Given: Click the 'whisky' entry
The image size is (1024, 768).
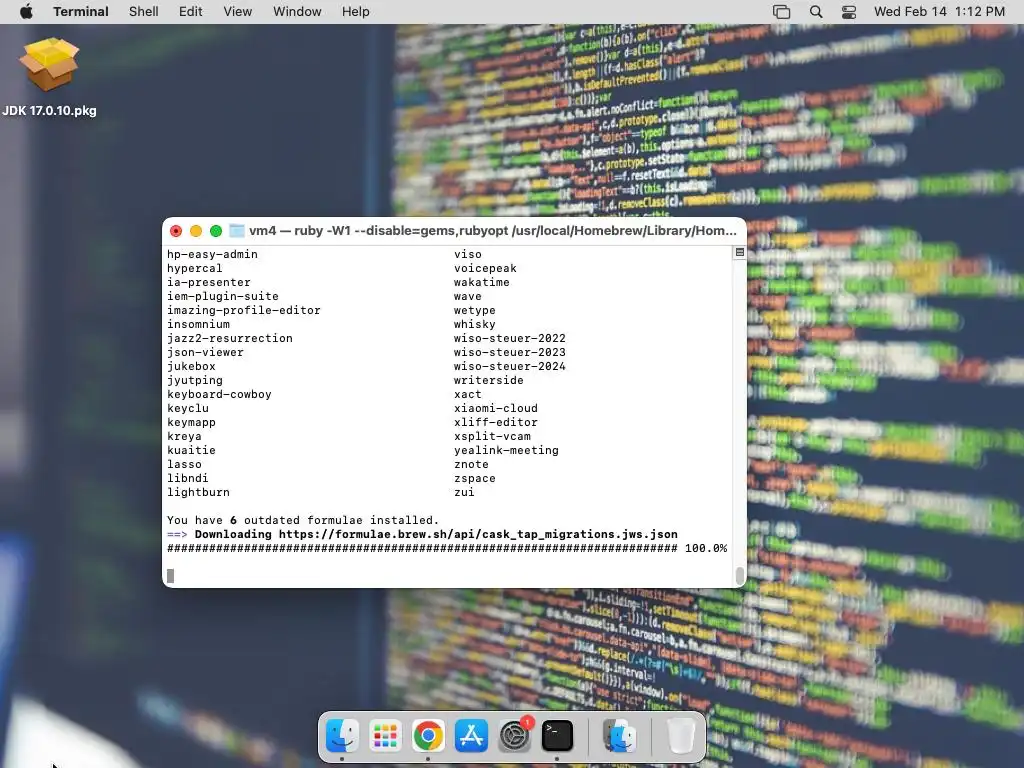Looking at the screenshot, I should point(475,325).
